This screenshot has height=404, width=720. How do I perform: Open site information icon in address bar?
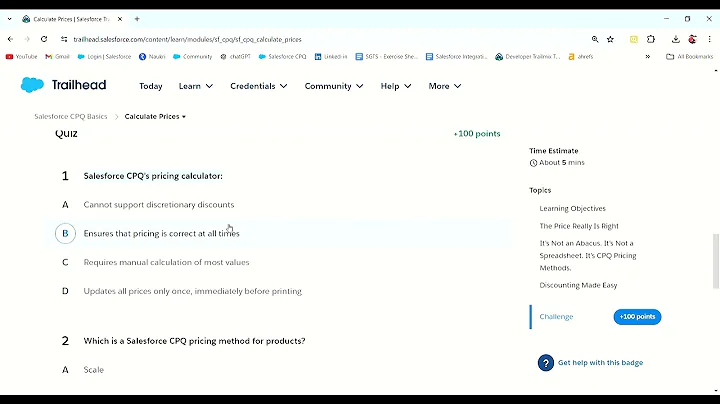point(64,39)
